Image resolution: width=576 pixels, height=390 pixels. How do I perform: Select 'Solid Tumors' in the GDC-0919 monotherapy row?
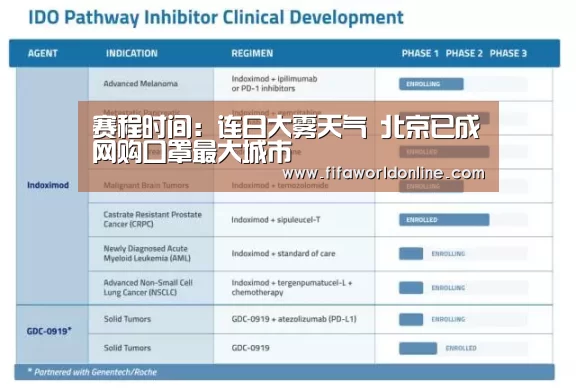coord(127,348)
